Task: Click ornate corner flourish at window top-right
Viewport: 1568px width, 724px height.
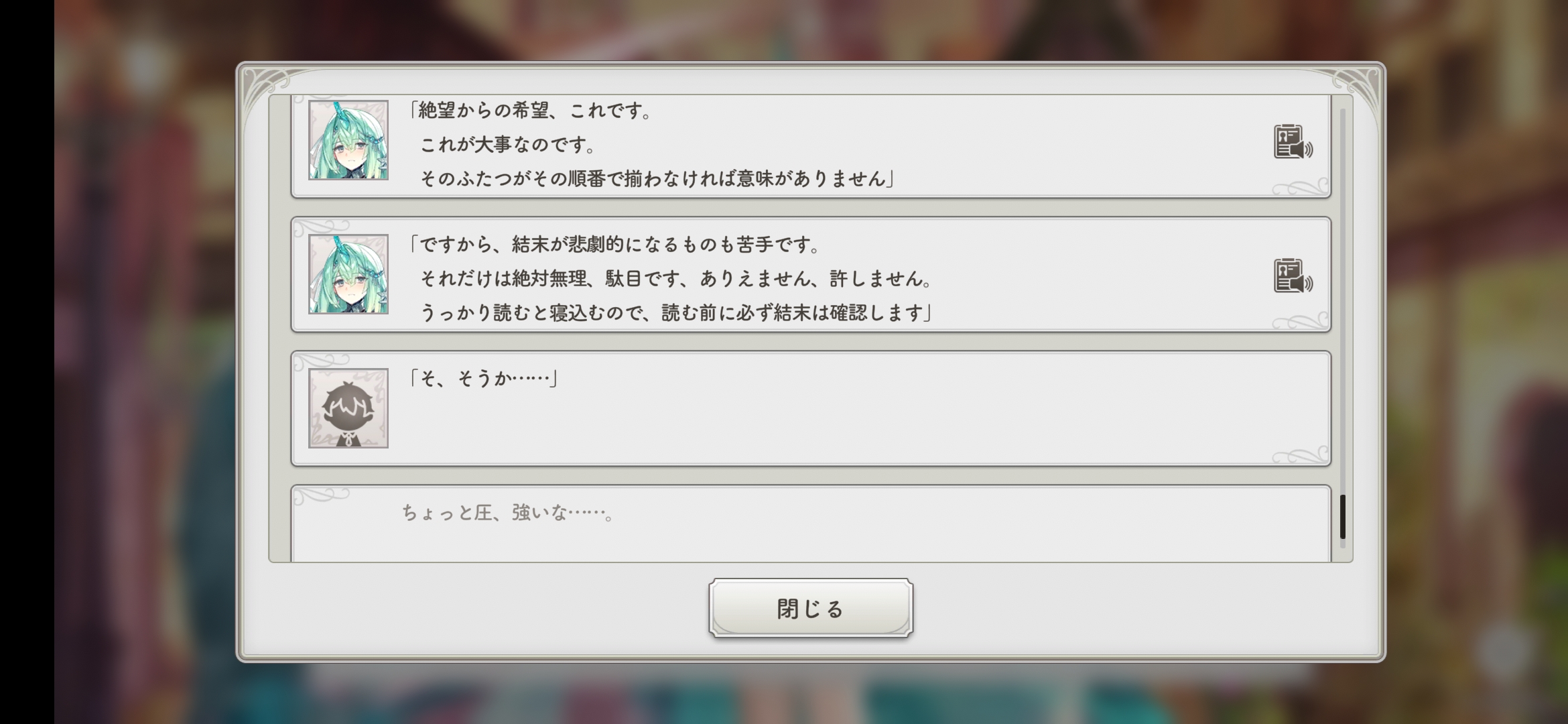Action: click(1354, 90)
